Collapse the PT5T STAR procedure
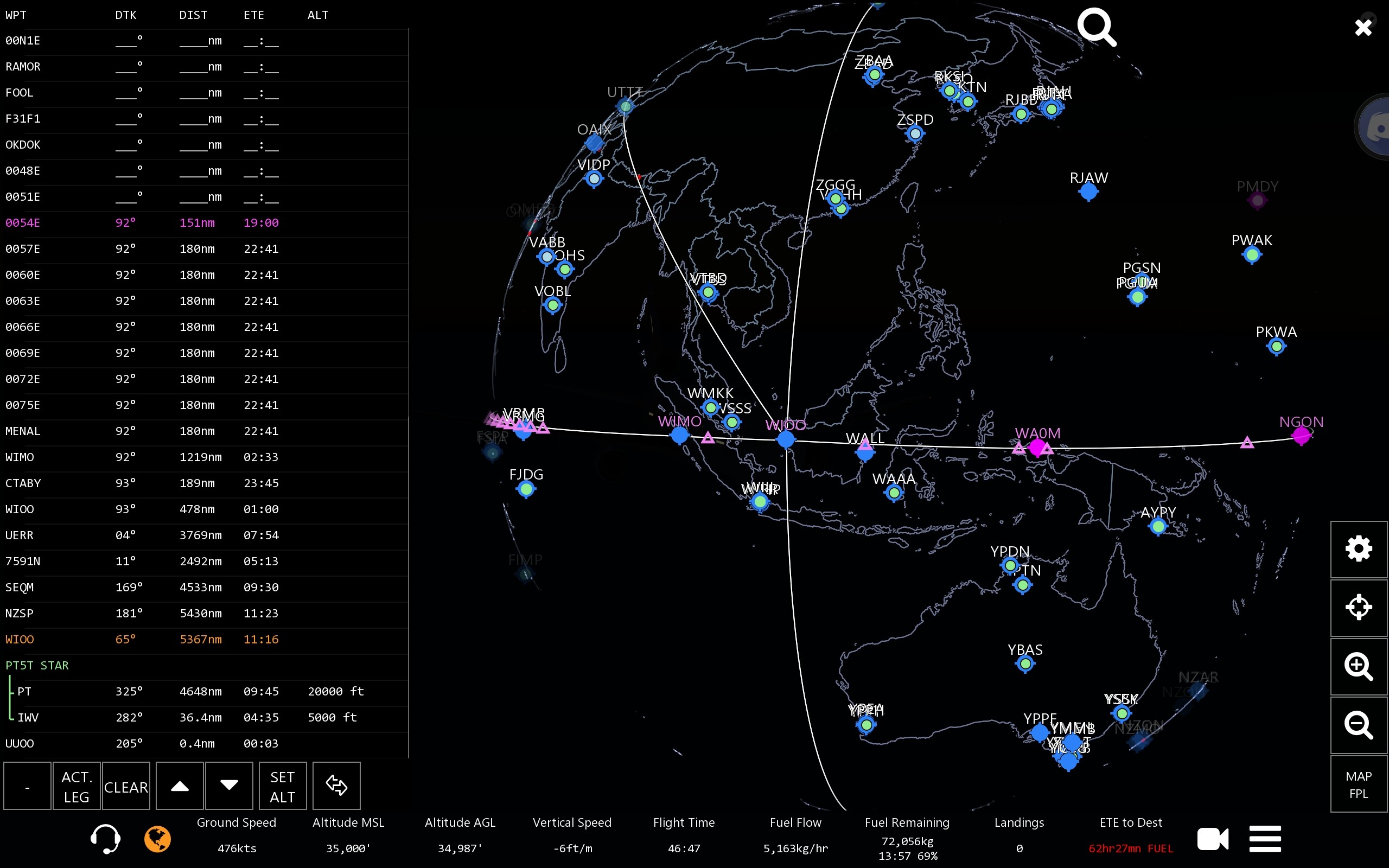The width and height of the screenshot is (1389, 868). point(37,665)
